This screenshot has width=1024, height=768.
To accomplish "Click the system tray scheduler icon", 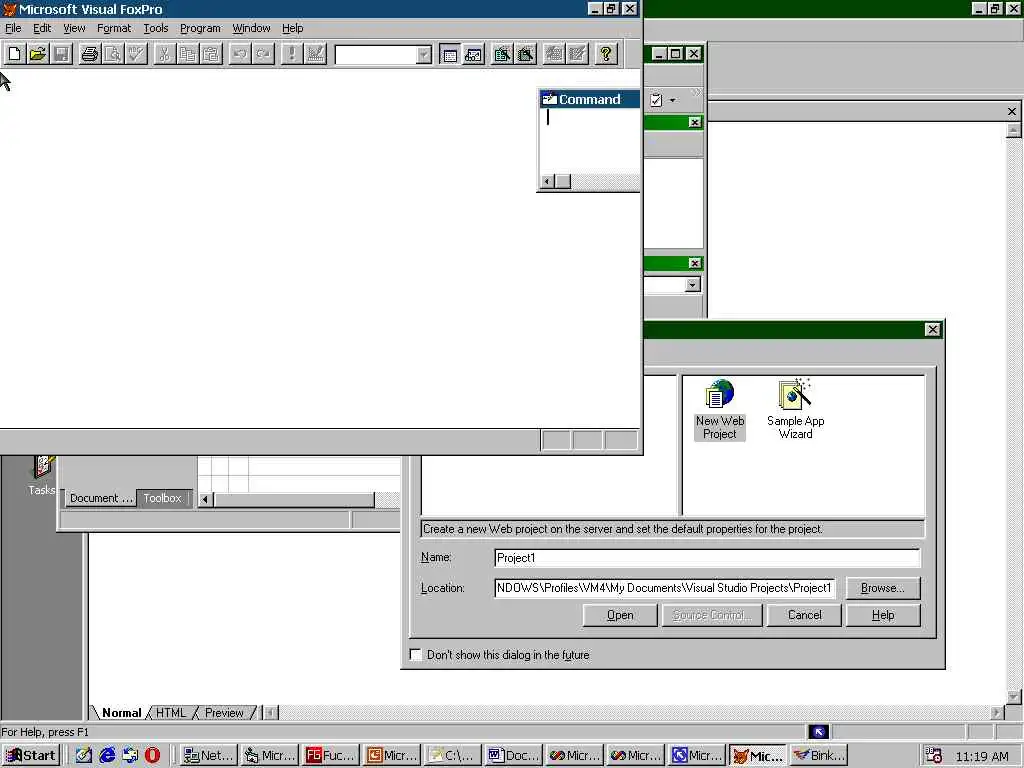I will tap(934, 756).
